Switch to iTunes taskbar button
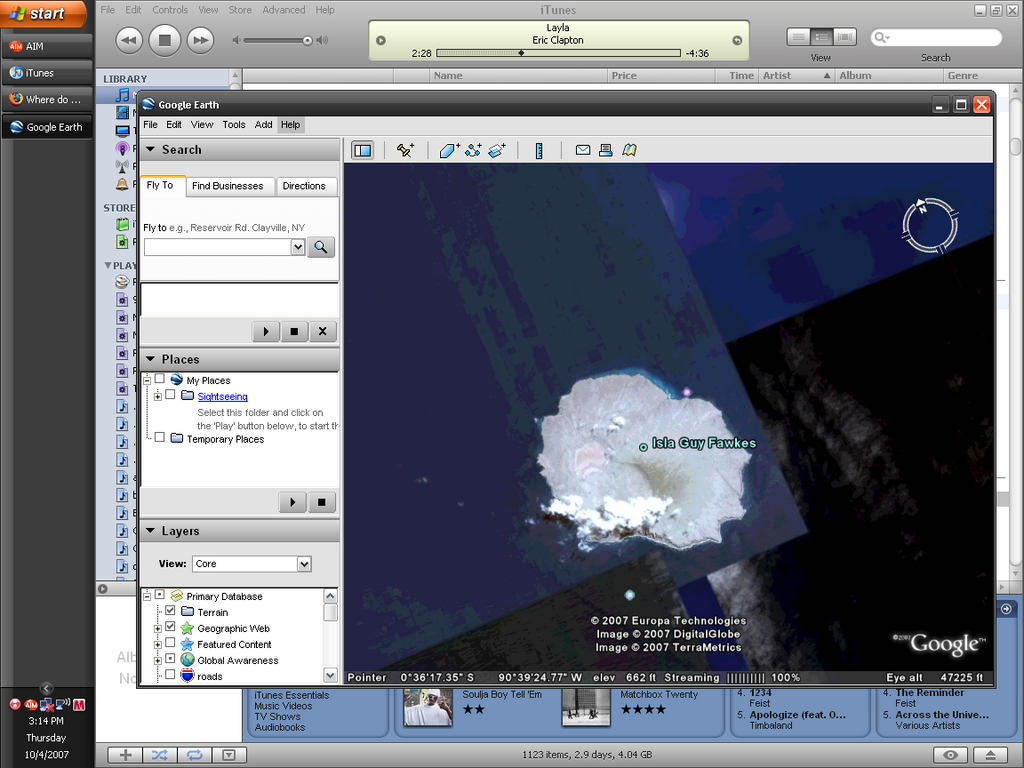The image size is (1024, 768). tap(46, 73)
